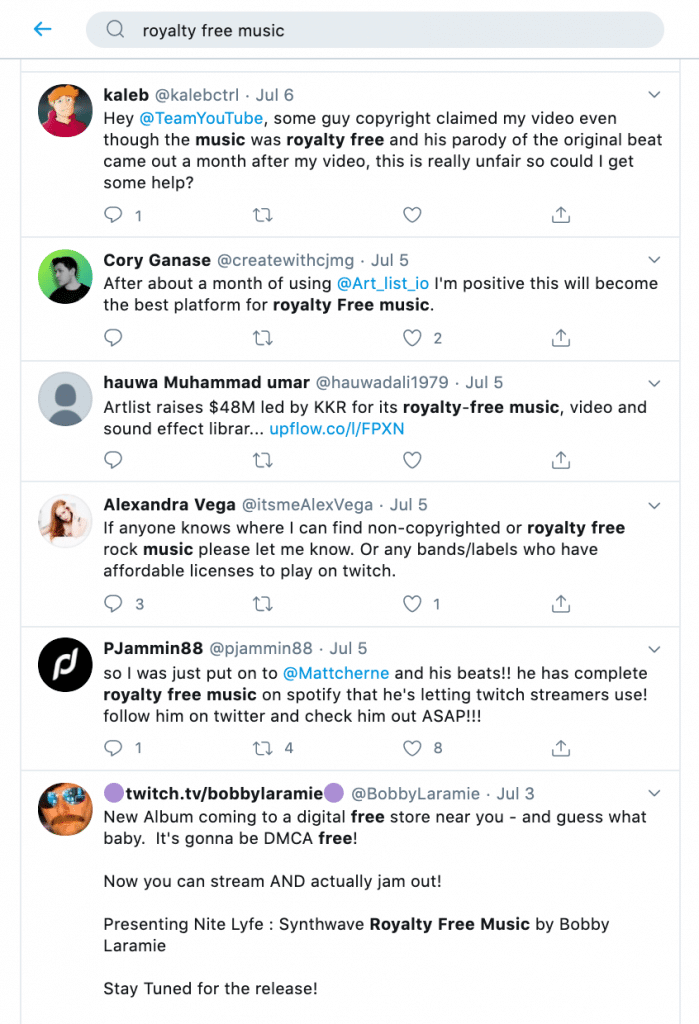
Task: Expand options chevron on Cory Ganase's tweet
Action: [x=654, y=260]
